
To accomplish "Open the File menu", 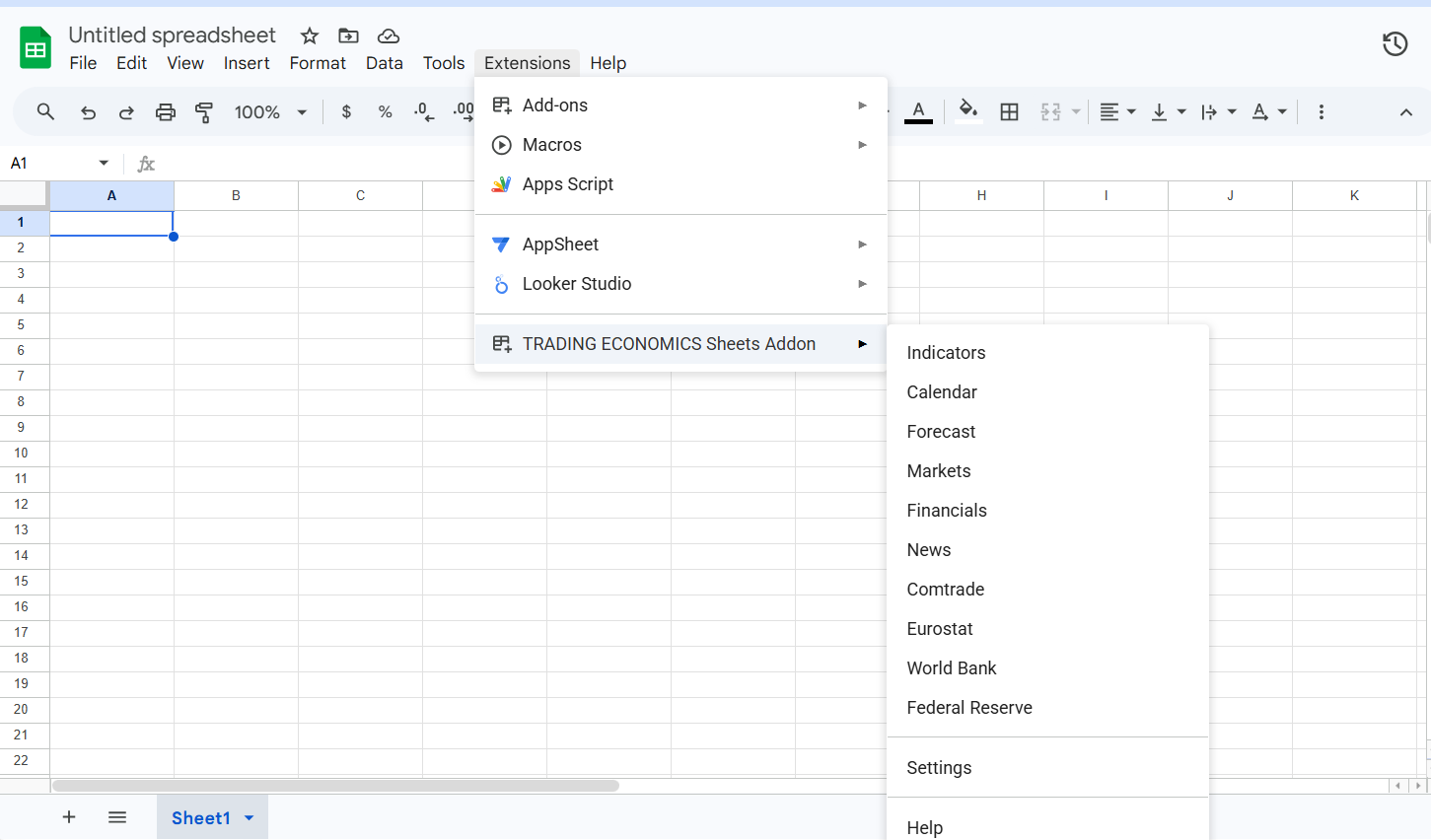I will (83, 63).
